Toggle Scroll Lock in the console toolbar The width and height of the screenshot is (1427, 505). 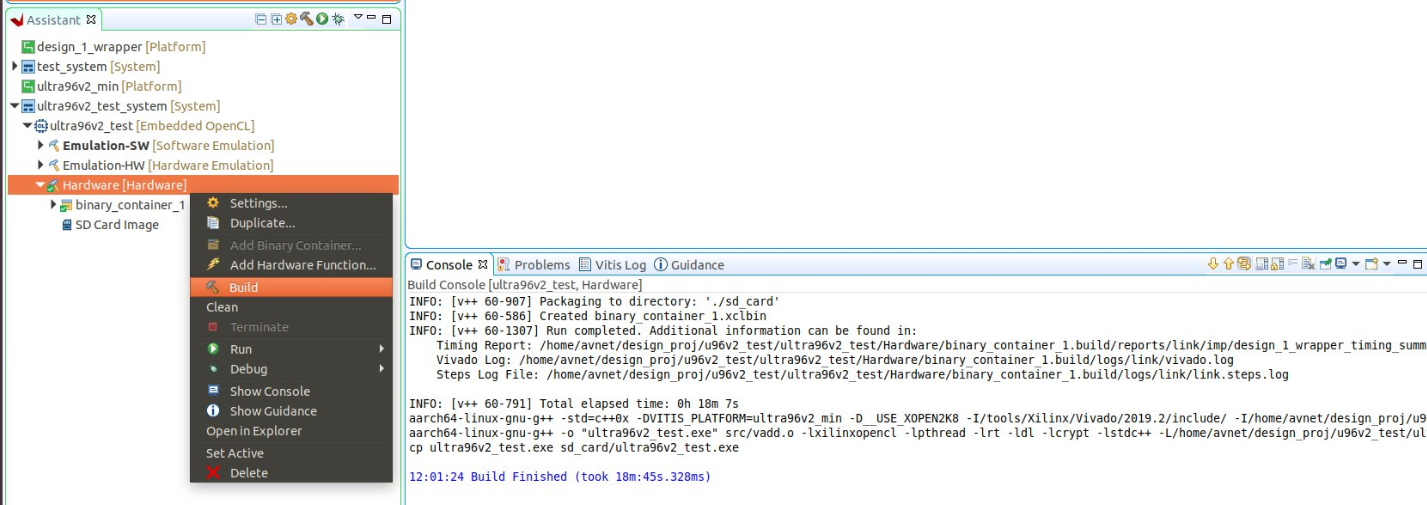1277,264
